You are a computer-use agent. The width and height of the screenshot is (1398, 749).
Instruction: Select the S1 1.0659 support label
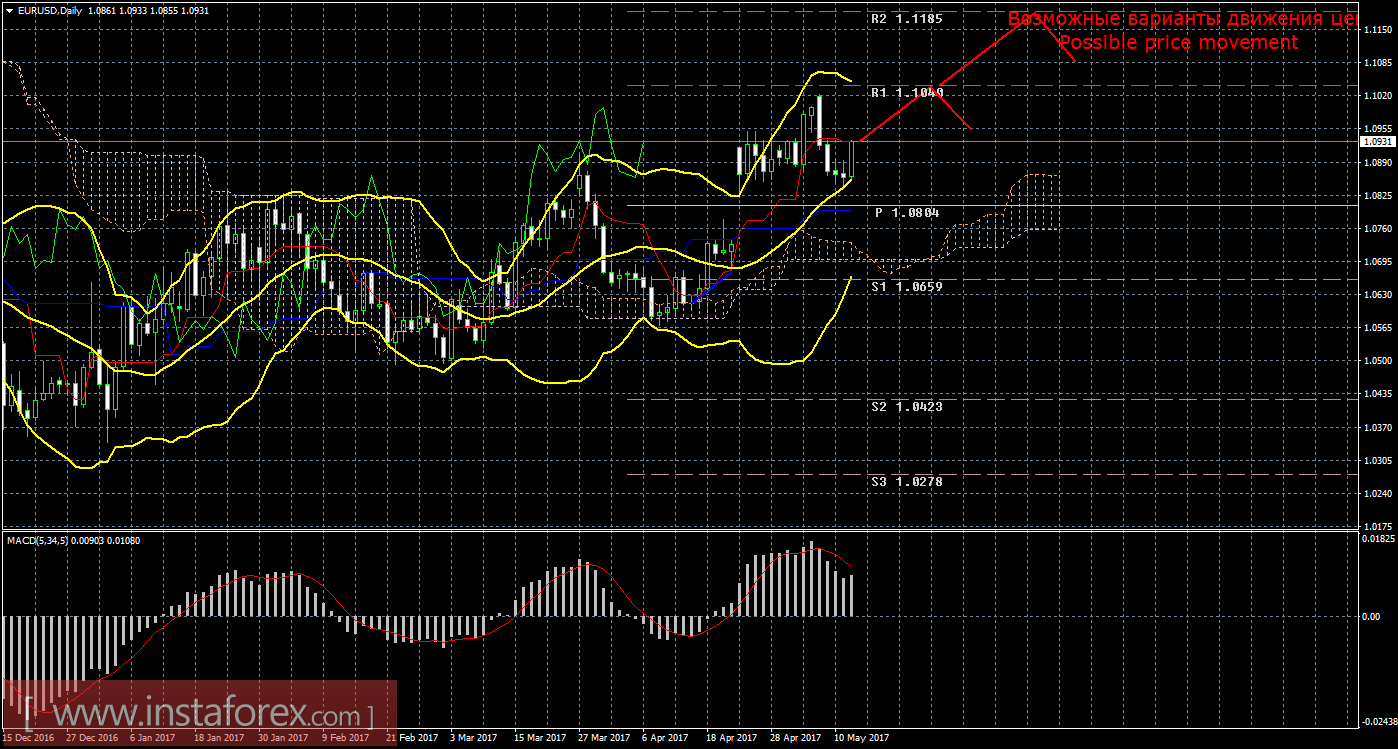(906, 286)
